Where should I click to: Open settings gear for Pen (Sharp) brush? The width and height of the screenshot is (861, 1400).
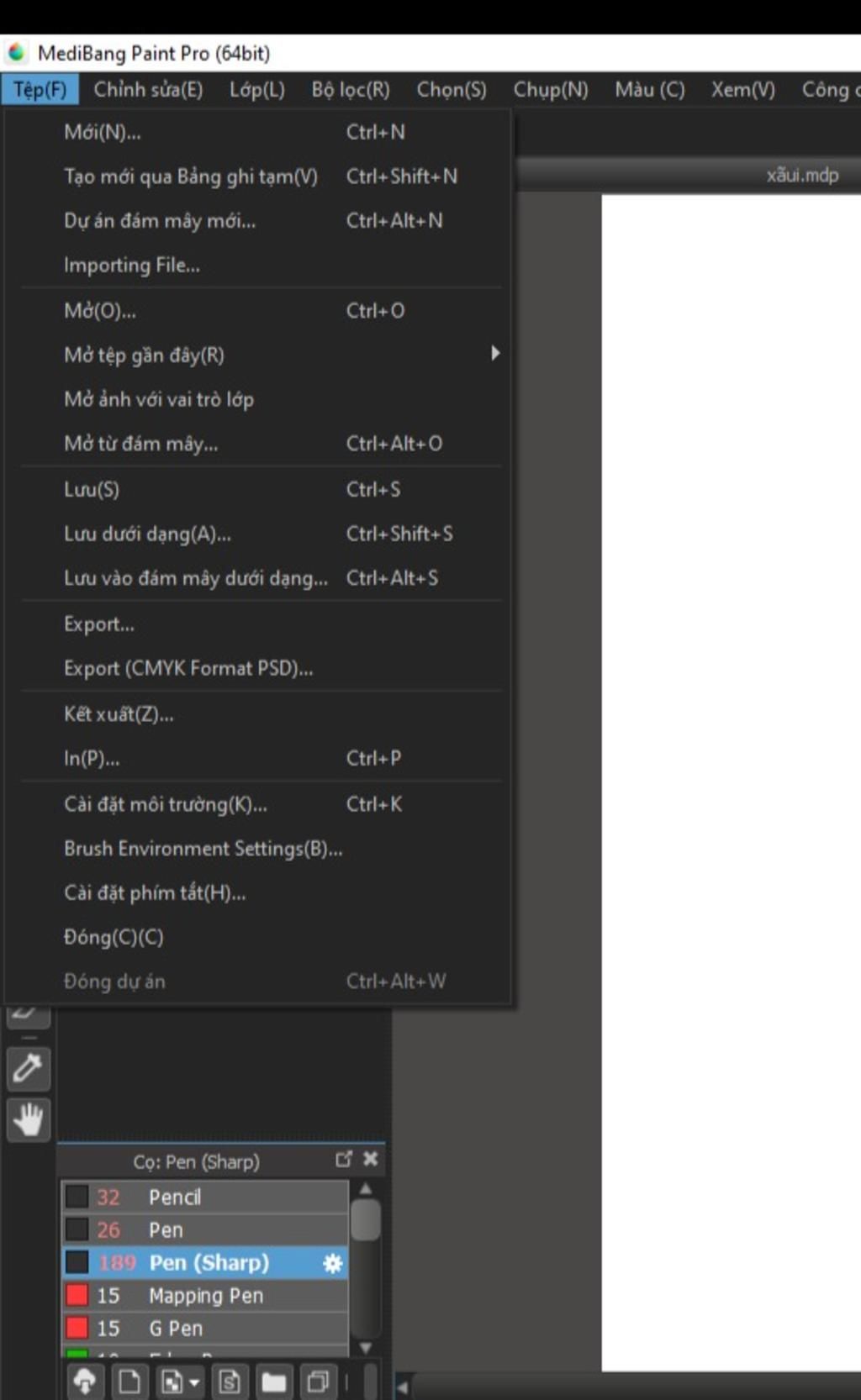pos(333,1263)
